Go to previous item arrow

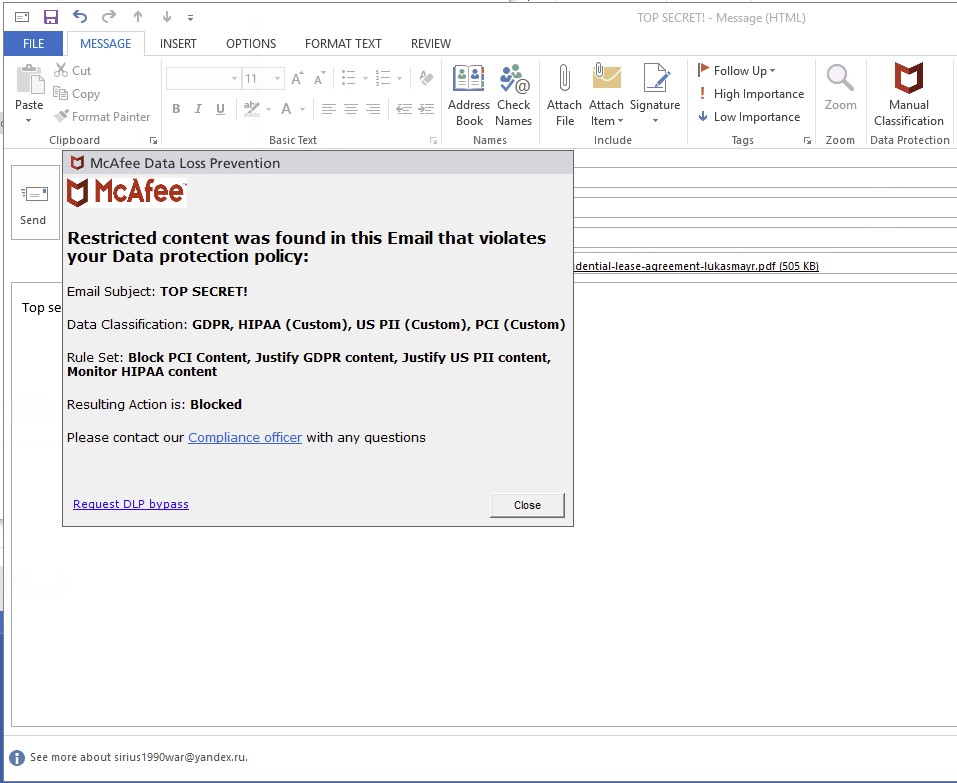click(138, 17)
